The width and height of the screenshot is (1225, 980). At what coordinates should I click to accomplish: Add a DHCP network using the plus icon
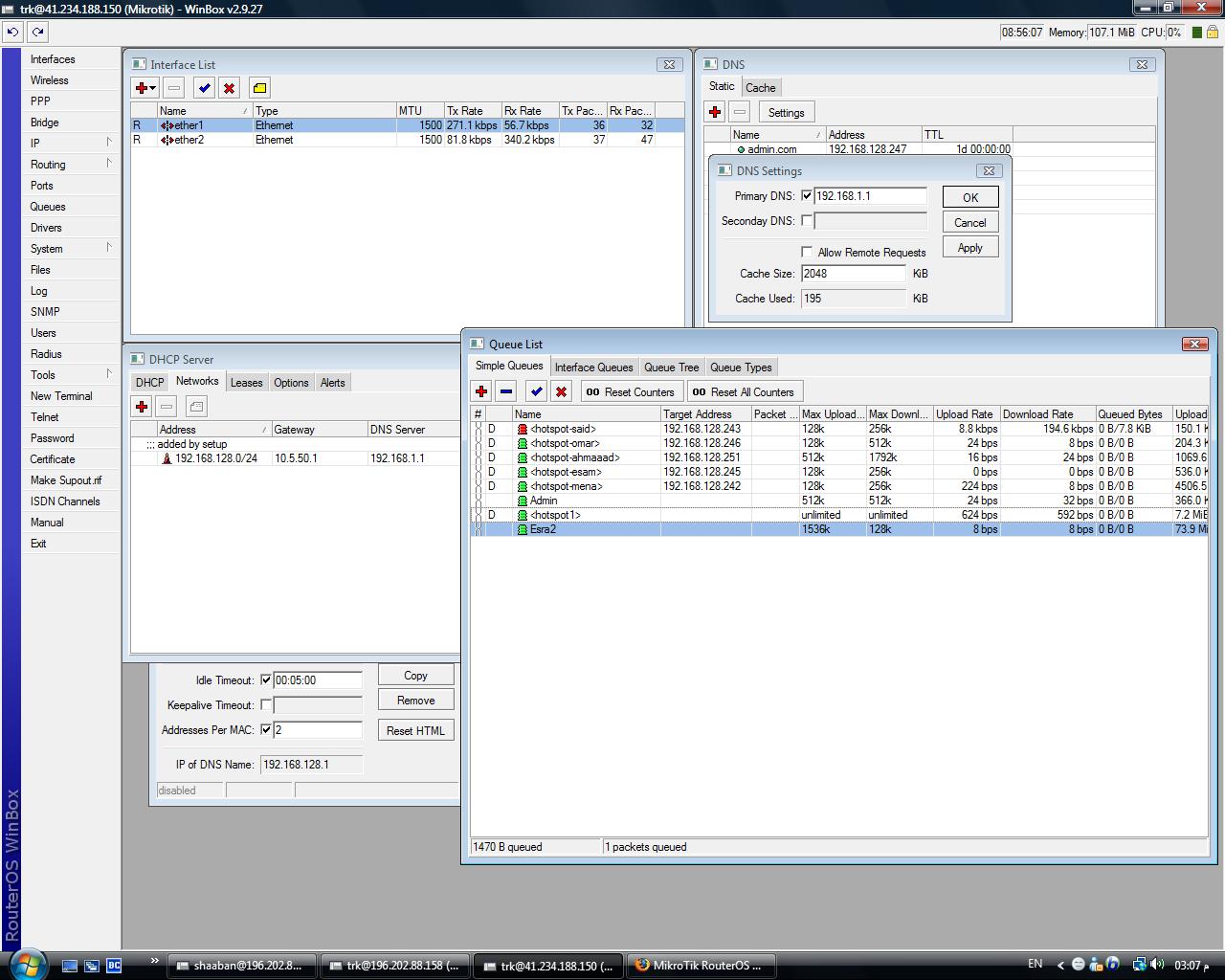click(x=141, y=407)
